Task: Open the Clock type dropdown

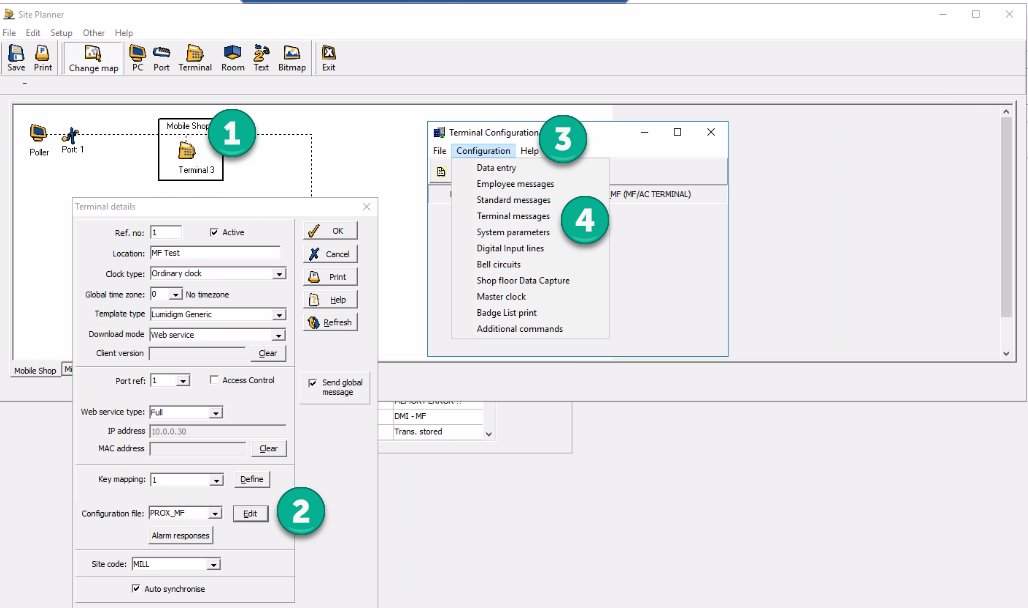Action: 279,274
